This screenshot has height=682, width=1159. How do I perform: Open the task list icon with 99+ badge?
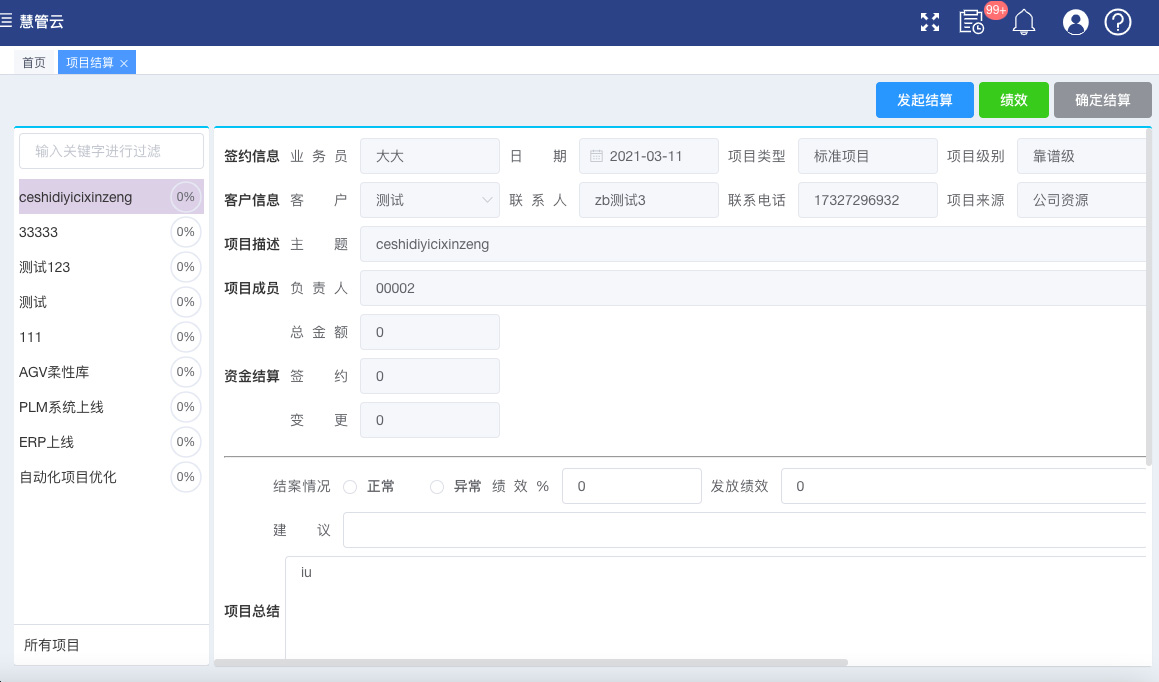tap(971, 22)
